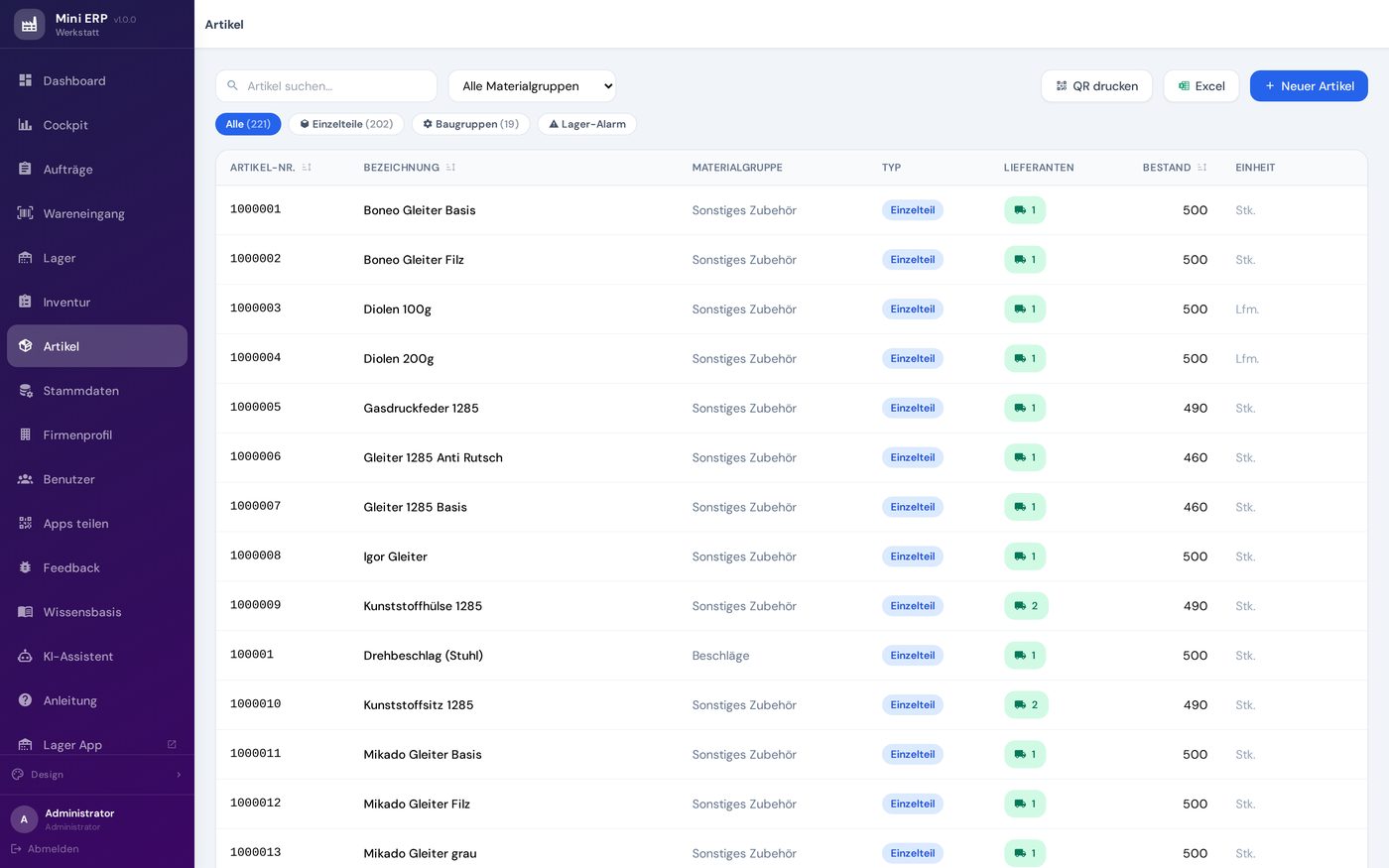Open the Lager warehouse icon

click(x=26, y=258)
